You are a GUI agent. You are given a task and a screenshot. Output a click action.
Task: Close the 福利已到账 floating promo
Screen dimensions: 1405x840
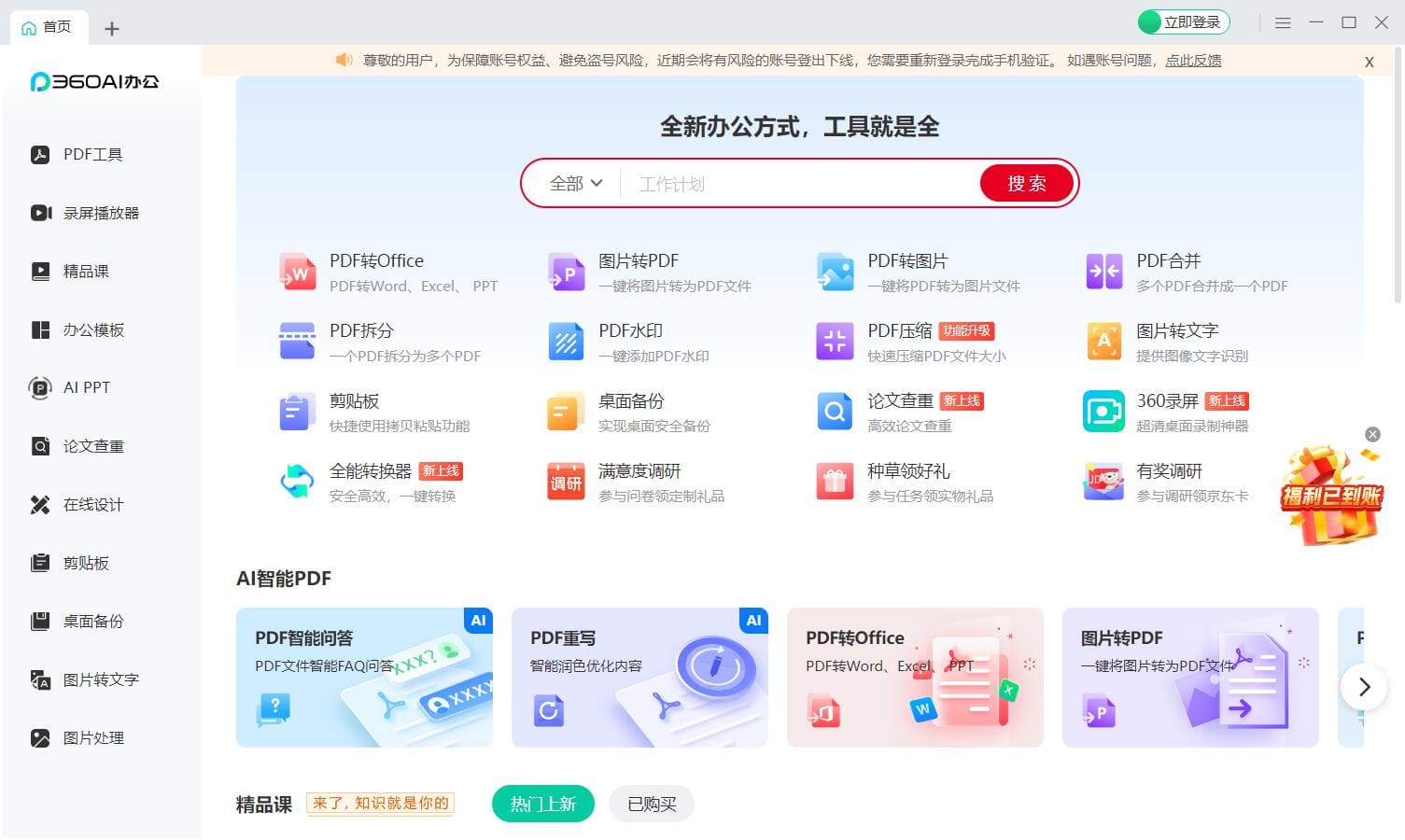(1372, 434)
